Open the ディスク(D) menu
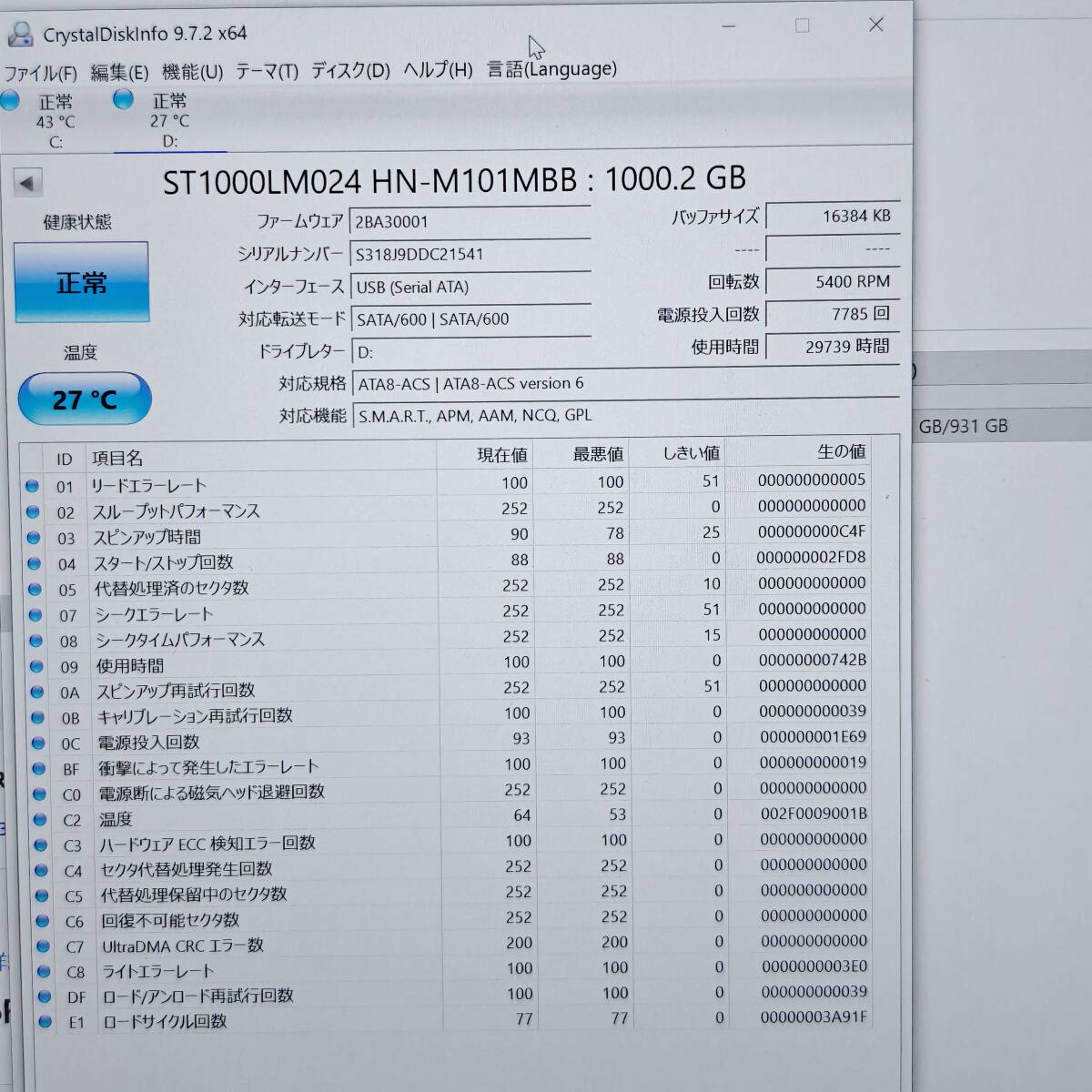Screen dimensions: 1092x1092 click(350, 71)
